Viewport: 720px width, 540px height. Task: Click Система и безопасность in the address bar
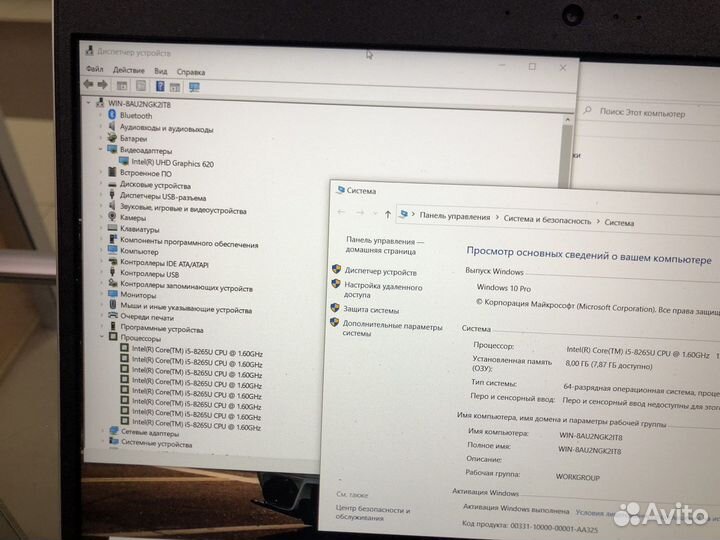click(545, 217)
